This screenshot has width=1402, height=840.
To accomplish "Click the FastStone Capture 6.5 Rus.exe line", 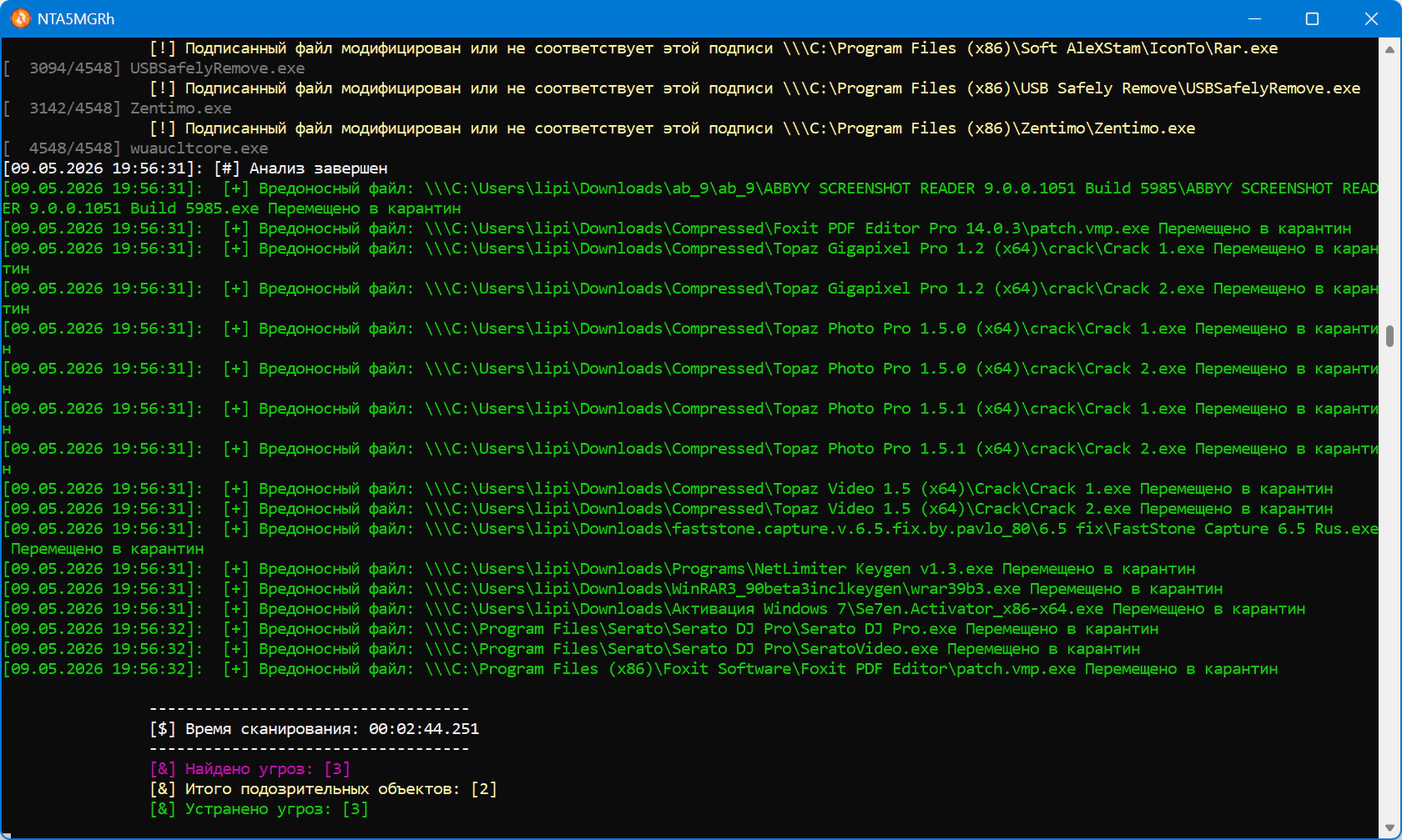I will click(x=691, y=539).
